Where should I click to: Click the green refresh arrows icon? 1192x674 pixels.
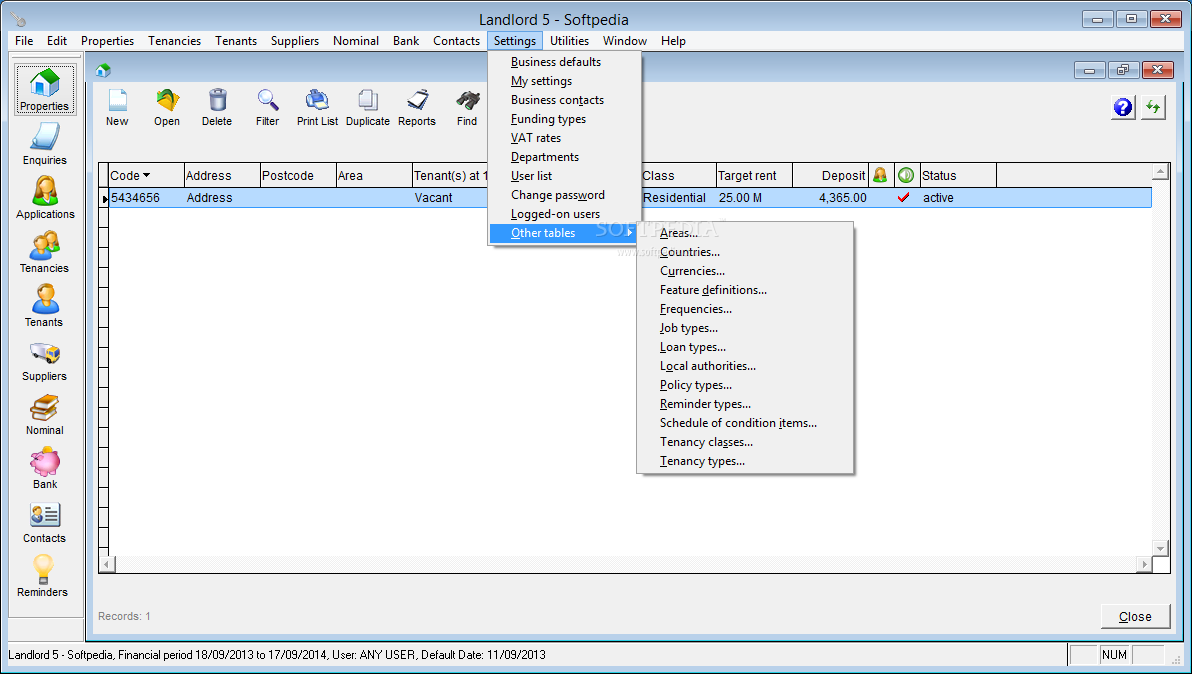coord(1153,108)
